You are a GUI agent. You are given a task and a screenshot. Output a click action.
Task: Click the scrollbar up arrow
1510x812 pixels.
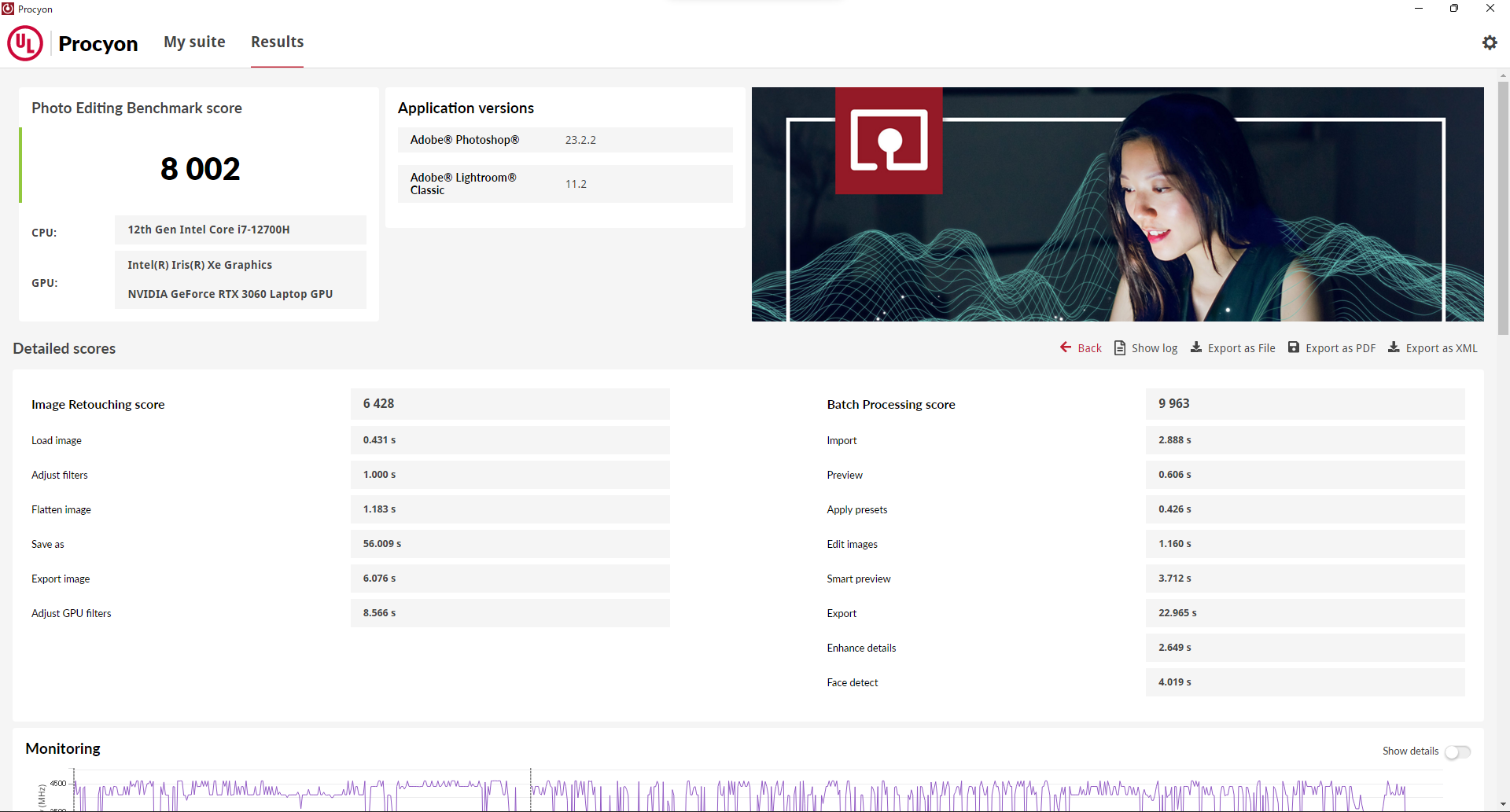pyautogui.click(x=1503, y=75)
